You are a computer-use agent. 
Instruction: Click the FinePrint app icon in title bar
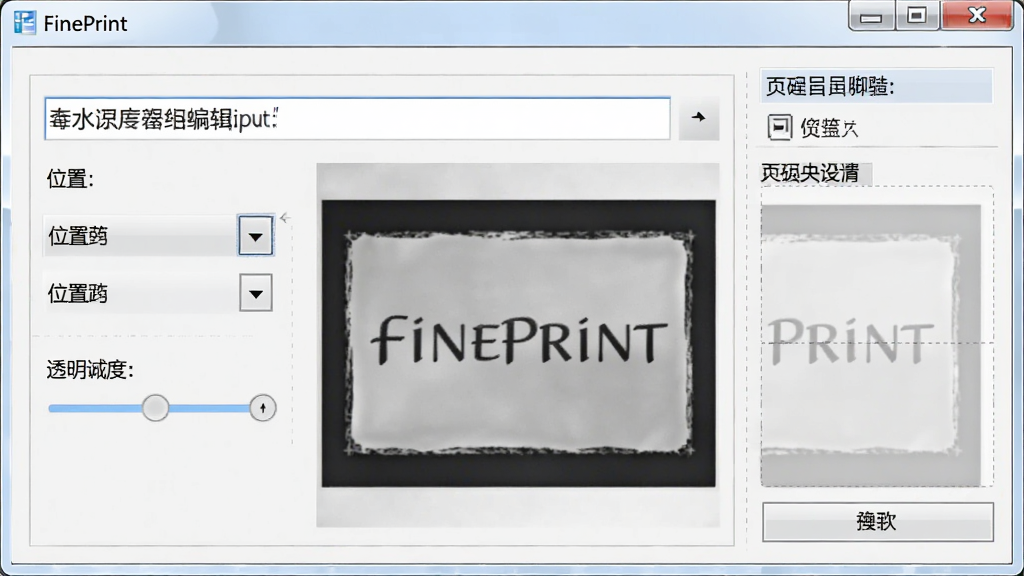[x=24, y=23]
